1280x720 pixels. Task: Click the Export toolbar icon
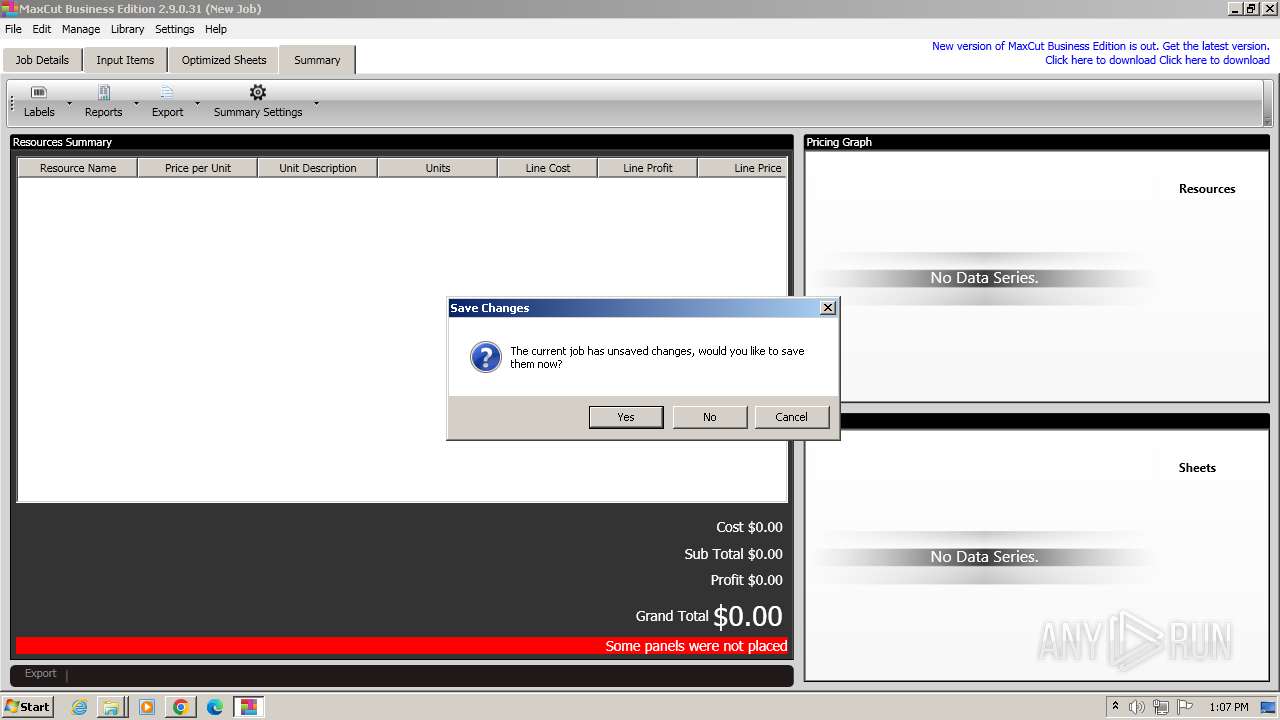click(x=167, y=92)
